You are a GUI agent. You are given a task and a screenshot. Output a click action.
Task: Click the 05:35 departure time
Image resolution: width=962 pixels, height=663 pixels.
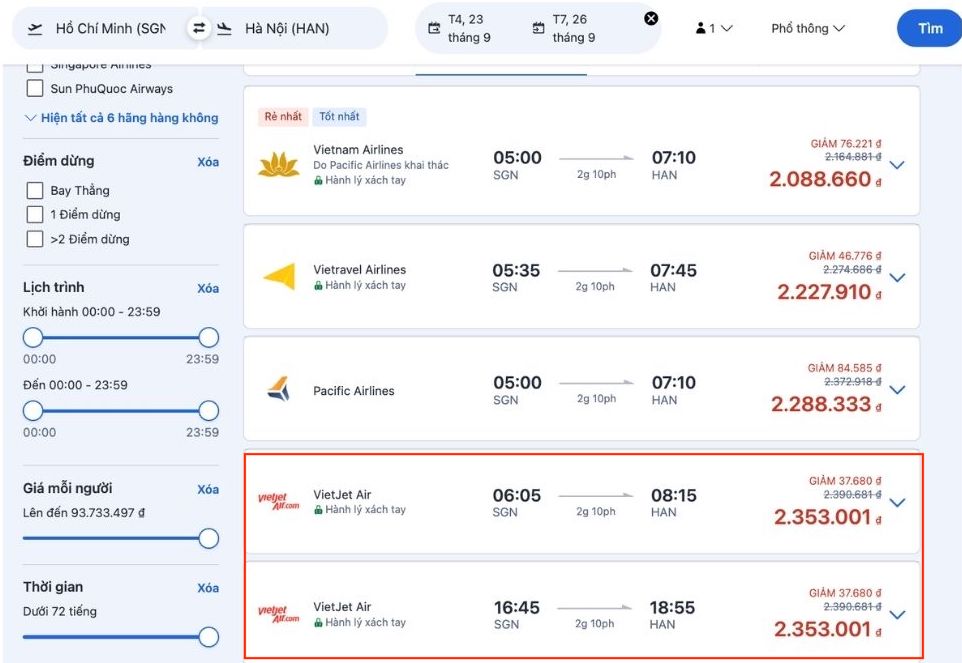[516, 270]
